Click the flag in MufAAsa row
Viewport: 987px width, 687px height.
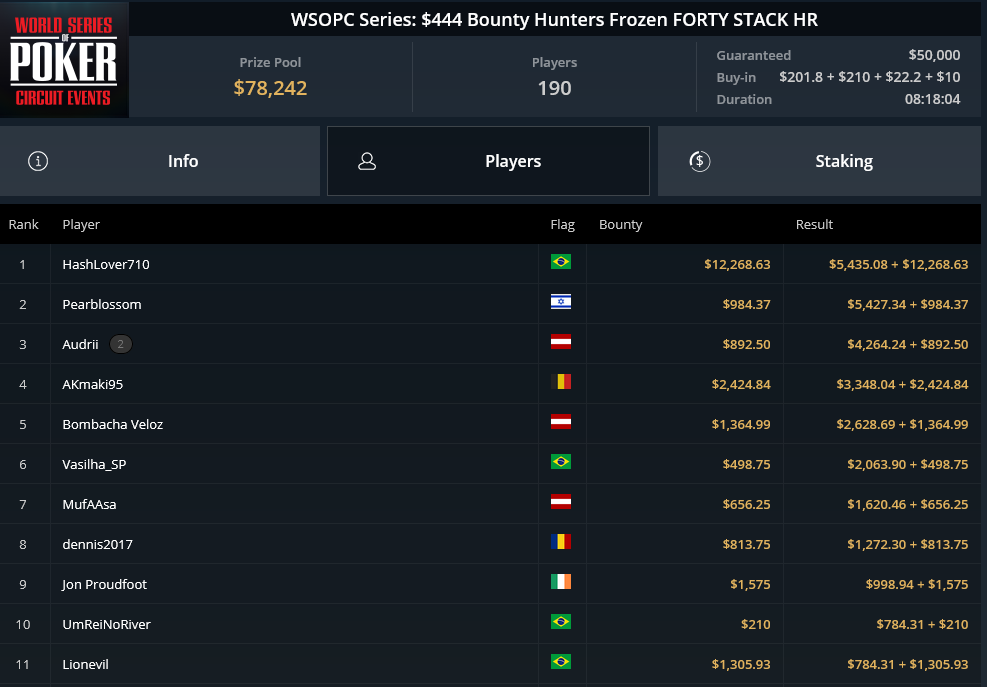[x=561, y=502]
